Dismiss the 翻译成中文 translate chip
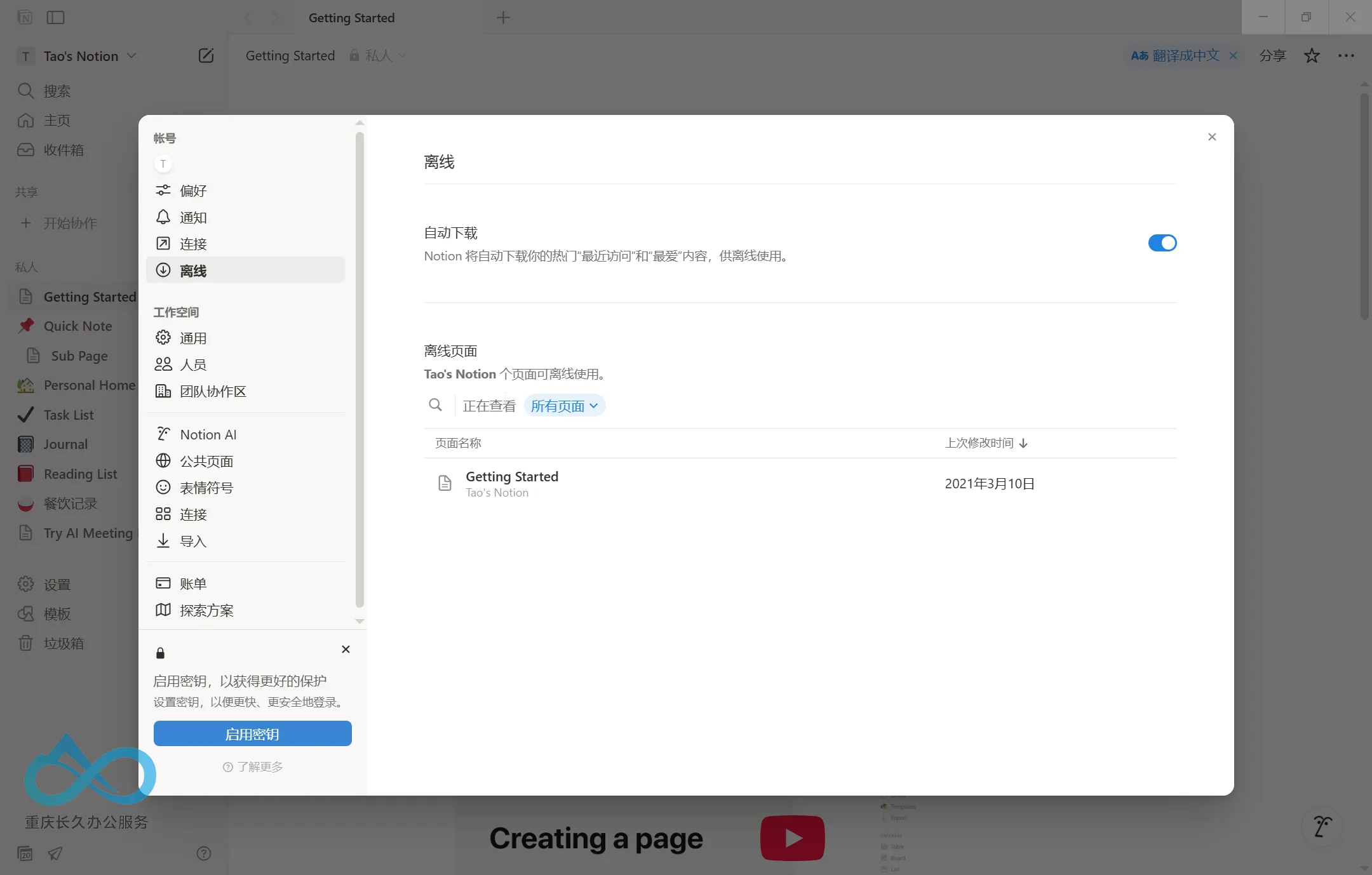The width and height of the screenshot is (1372, 875). pyautogui.click(x=1233, y=56)
